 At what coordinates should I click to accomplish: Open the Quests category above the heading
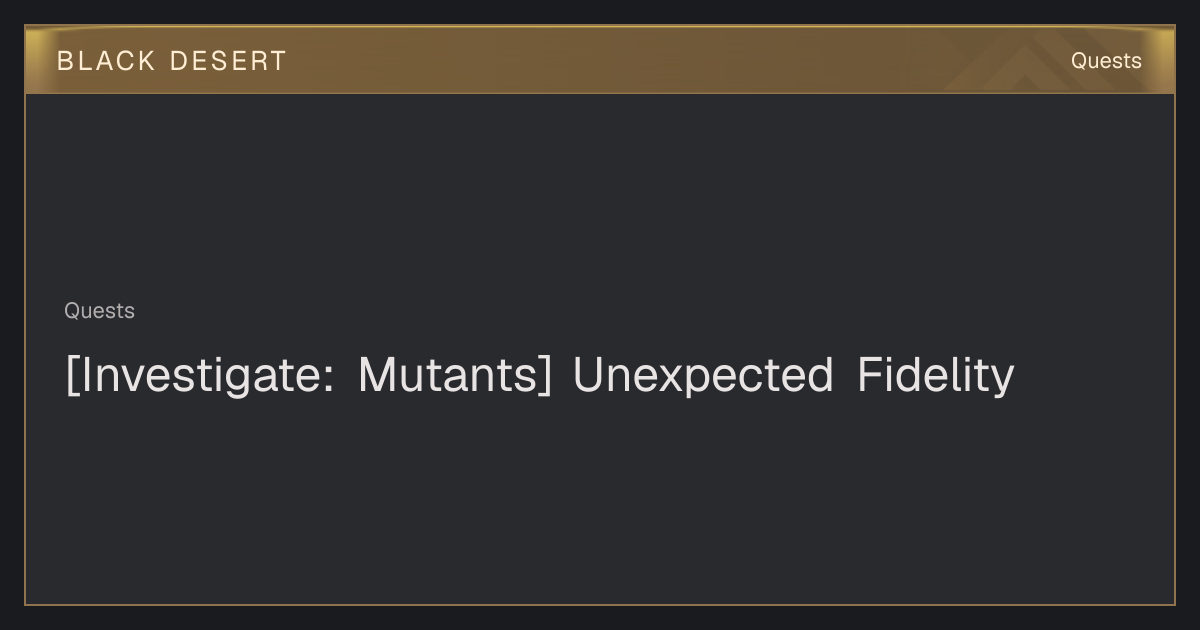pyautogui.click(x=99, y=311)
